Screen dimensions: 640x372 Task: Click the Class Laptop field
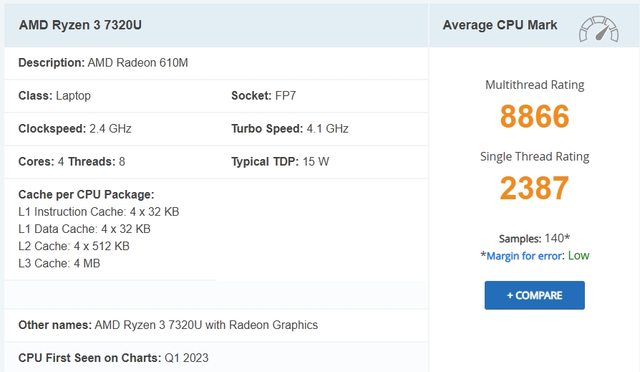click(55, 96)
